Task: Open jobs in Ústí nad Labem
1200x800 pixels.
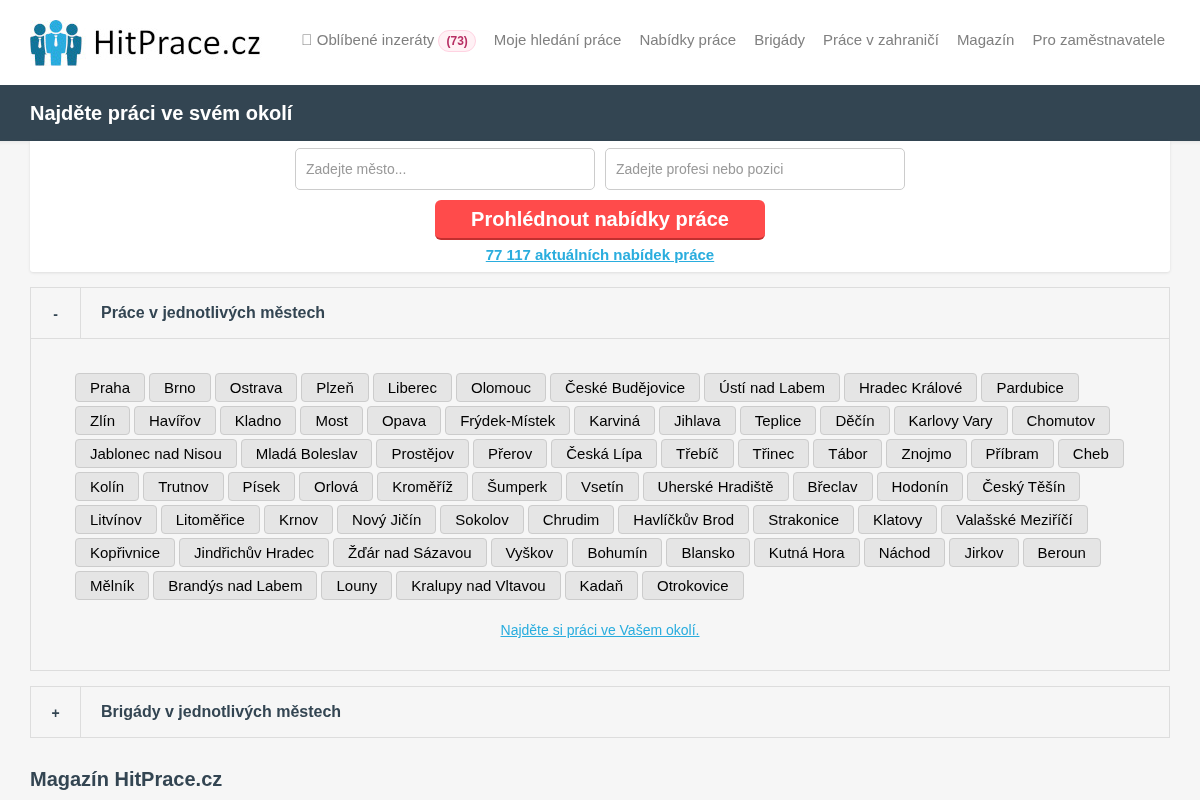Action: (772, 388)
